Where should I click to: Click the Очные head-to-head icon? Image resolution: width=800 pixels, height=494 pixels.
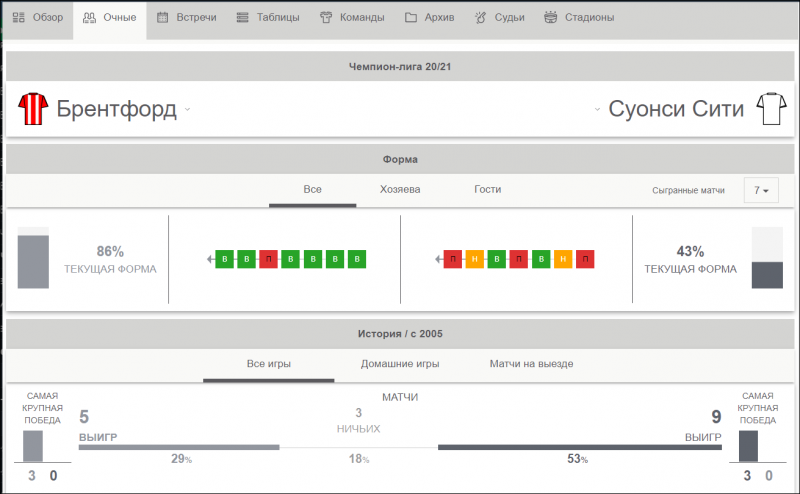(89, 18)
